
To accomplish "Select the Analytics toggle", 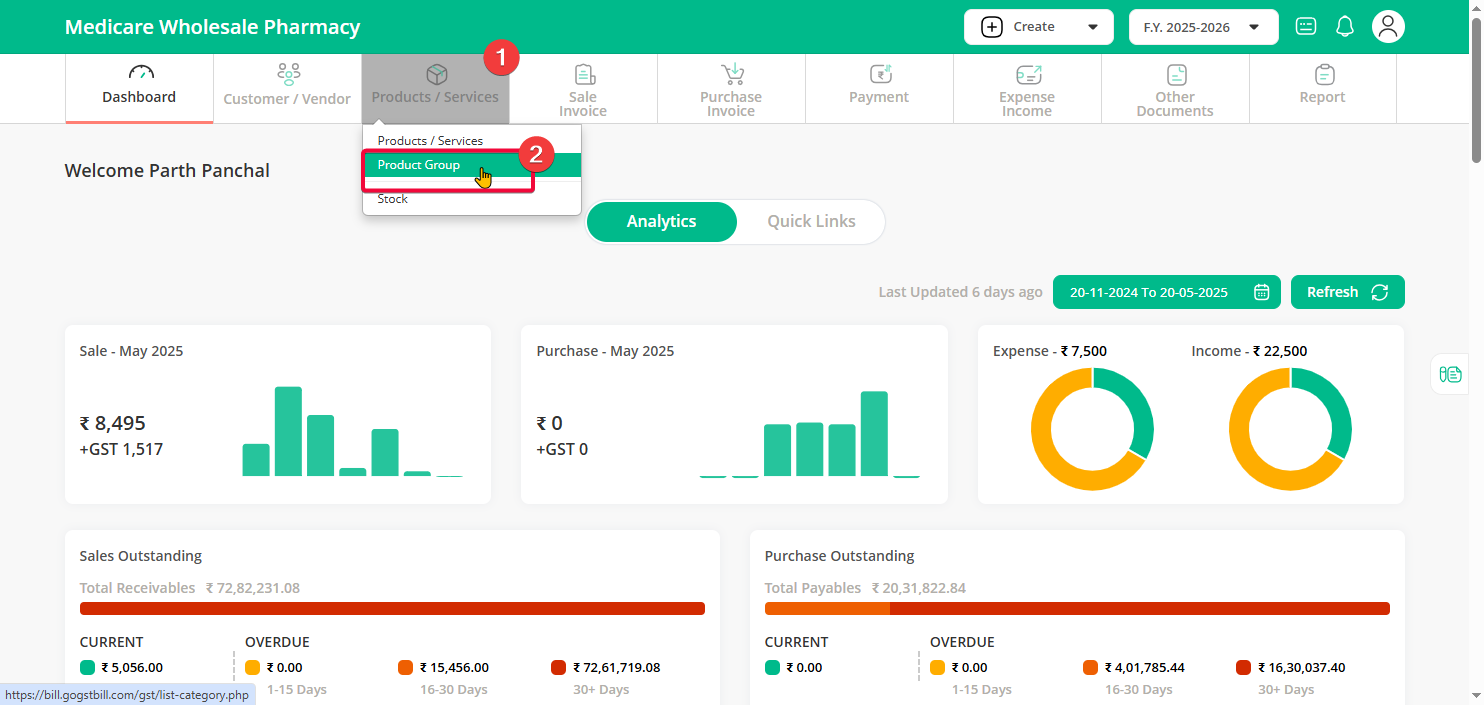I will point(661,222).
